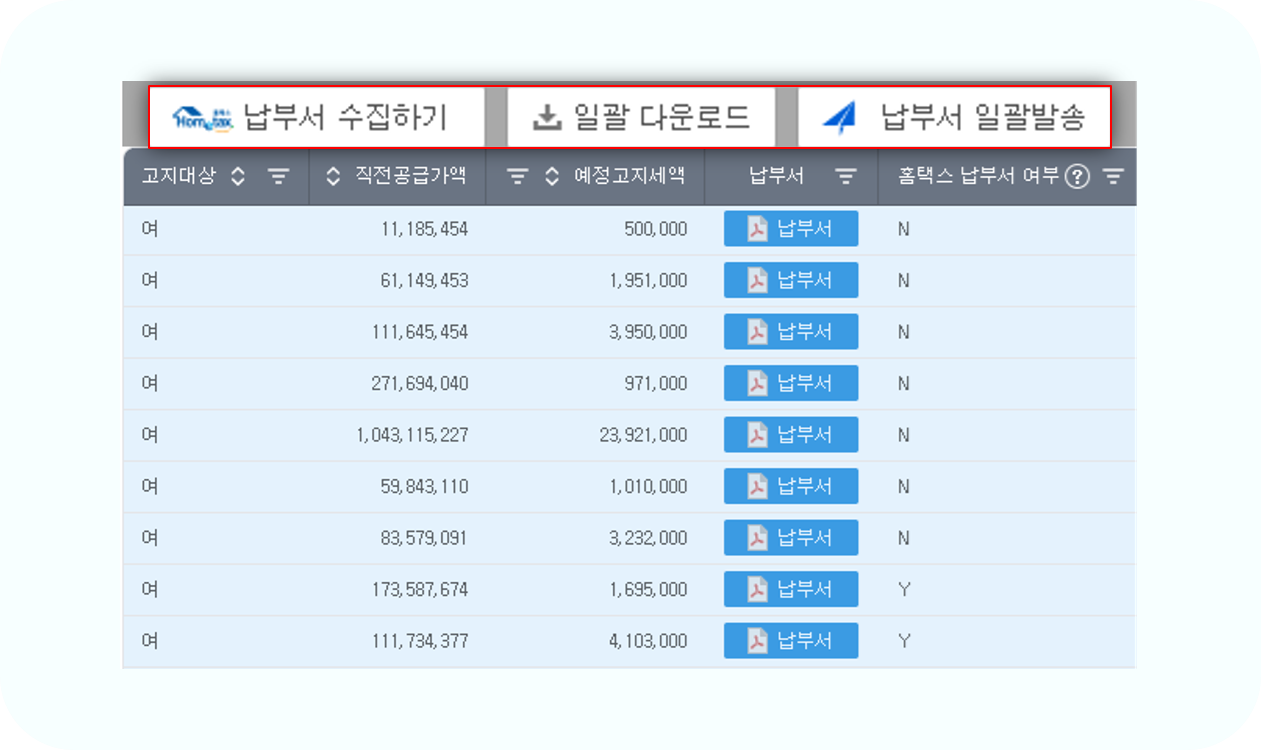Open 납부서 PDF for the 1,695,000 row
Screen dimensions: 1261x750
[790, 589]
